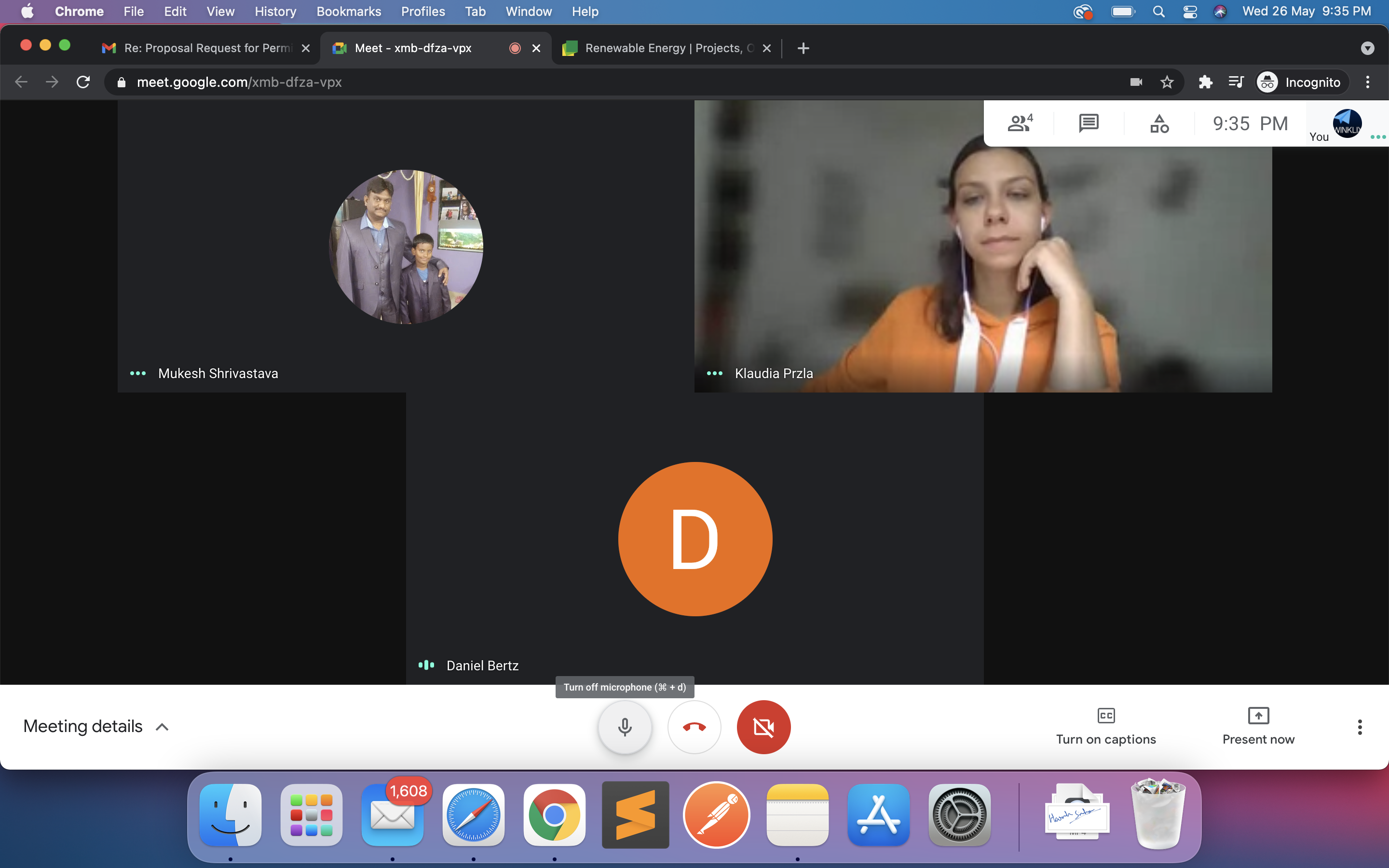Open the tab search dropdown arrow
Screen dimensions: 1389x868
(1367, 48)
